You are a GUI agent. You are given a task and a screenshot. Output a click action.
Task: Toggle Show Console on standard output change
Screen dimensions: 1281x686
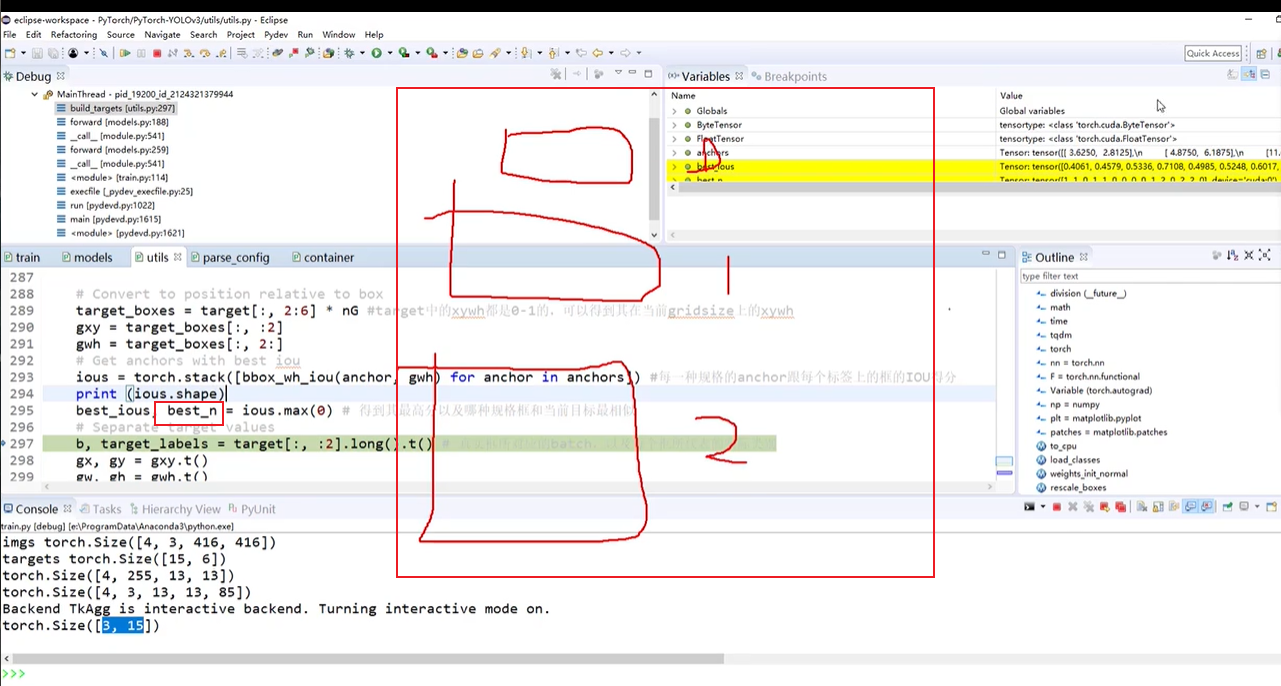[1190, 507]
